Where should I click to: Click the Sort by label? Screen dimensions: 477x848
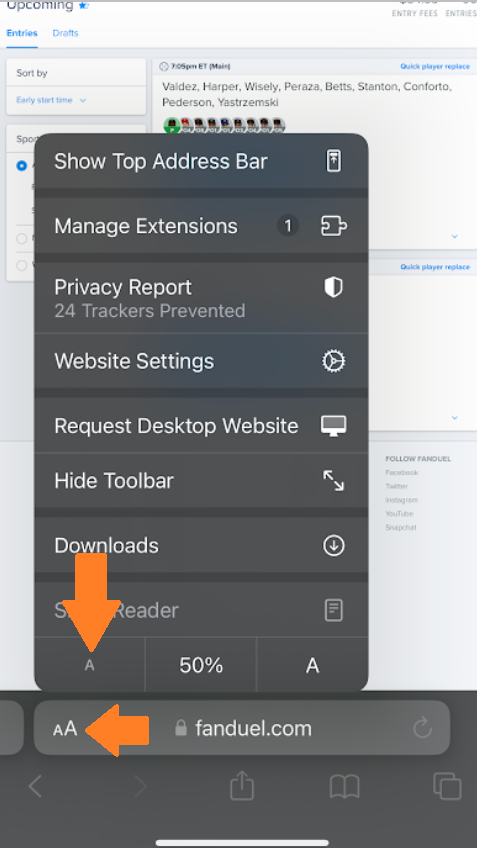pyautogui.click(x=31, y=72)
